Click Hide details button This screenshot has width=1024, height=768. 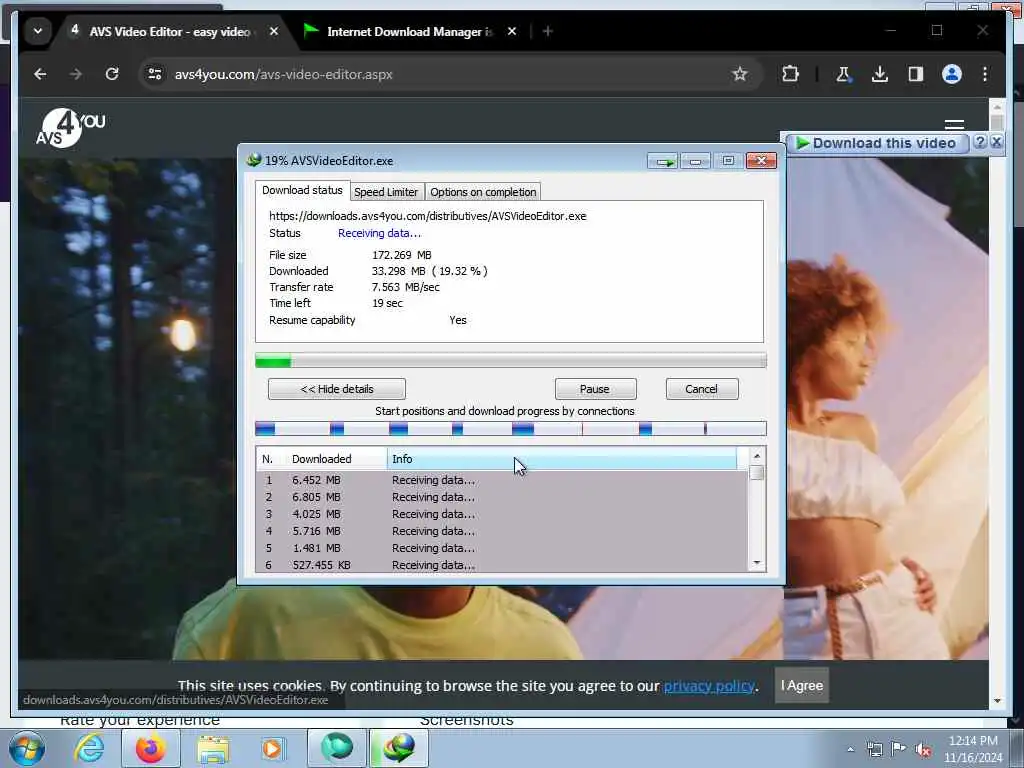click(337, 389)
